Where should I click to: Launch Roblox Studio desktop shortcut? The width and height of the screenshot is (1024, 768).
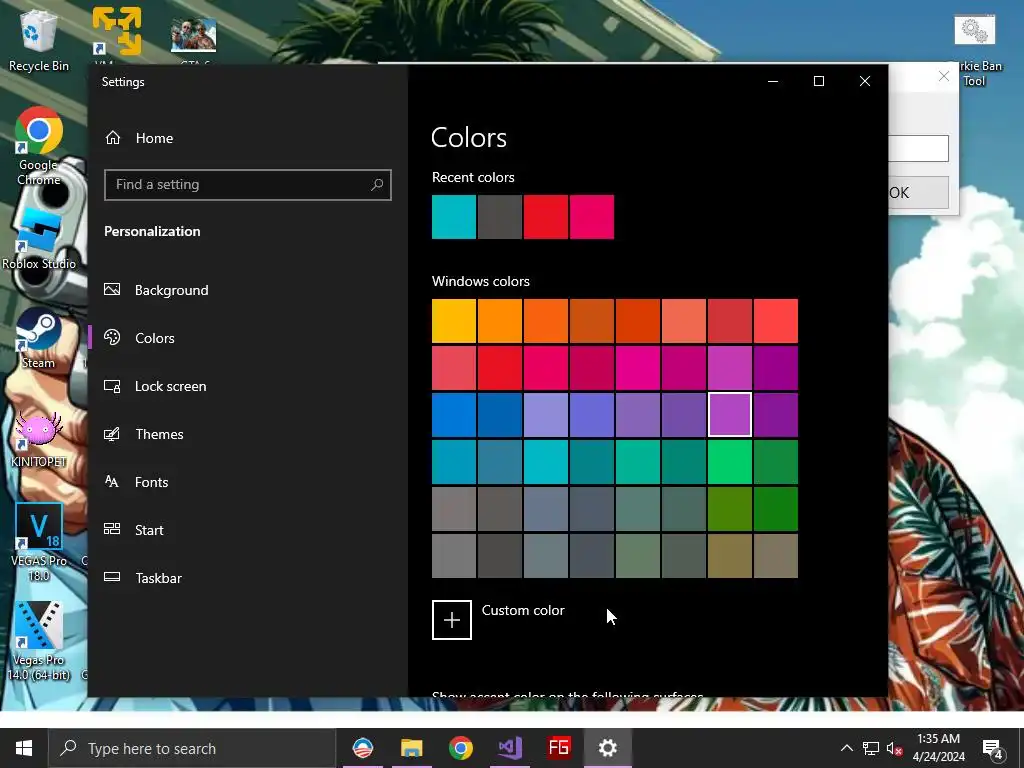click(39, 239)
